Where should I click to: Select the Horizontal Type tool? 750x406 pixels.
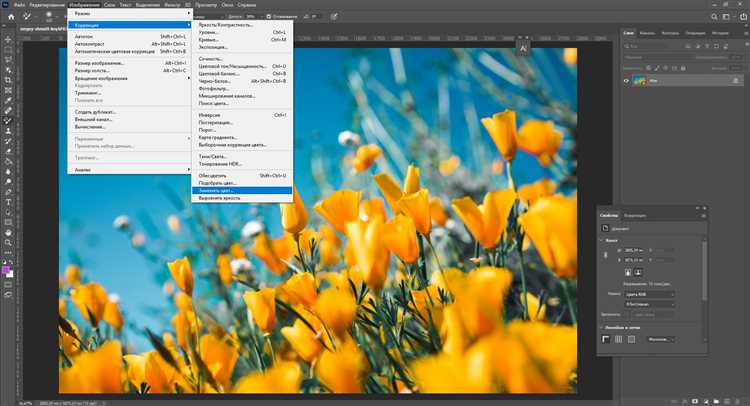[8, 202]
